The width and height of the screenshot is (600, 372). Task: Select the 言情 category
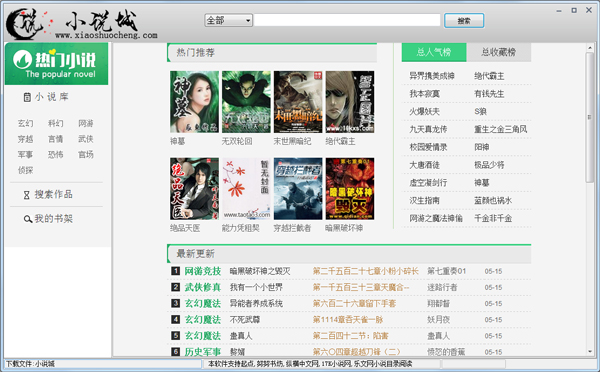point(55,139)
